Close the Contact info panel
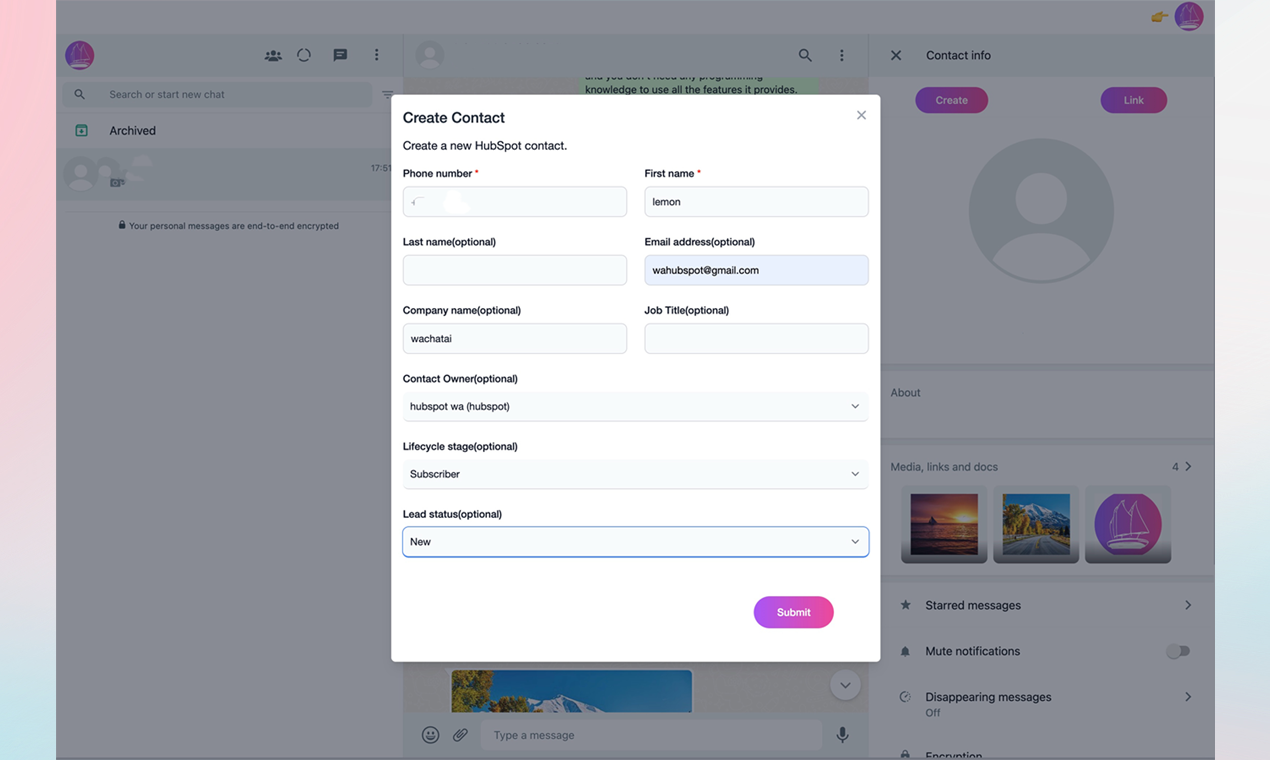1270x760 pixels. (896, 55)
